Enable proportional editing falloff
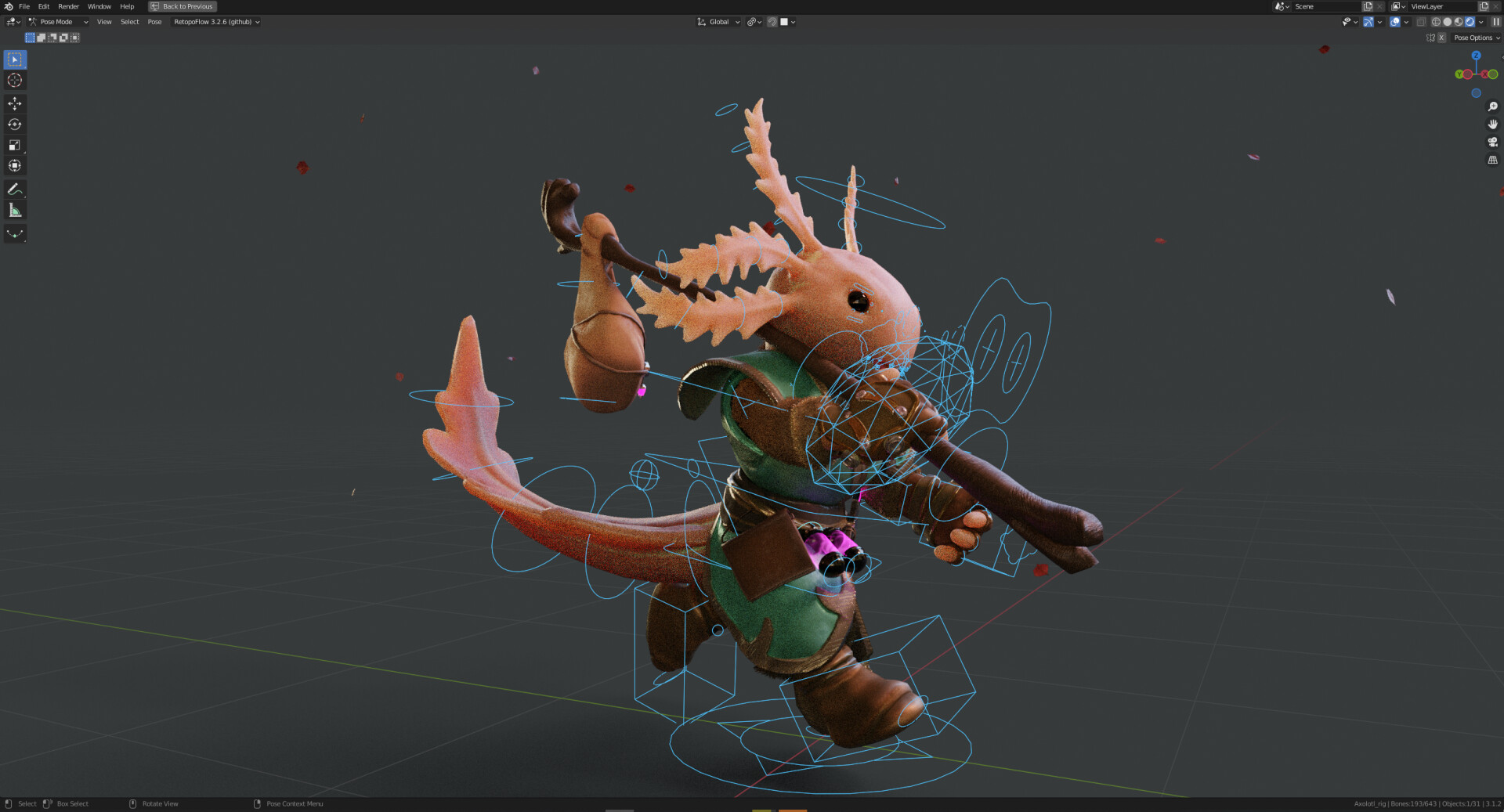The image size is (1504, 812). pyautogui.click(x=772, y=22)
